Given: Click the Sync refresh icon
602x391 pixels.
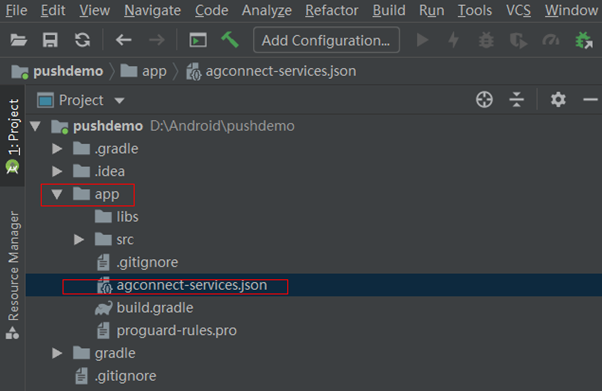Looking at the screenshot, I should [82, 40].
